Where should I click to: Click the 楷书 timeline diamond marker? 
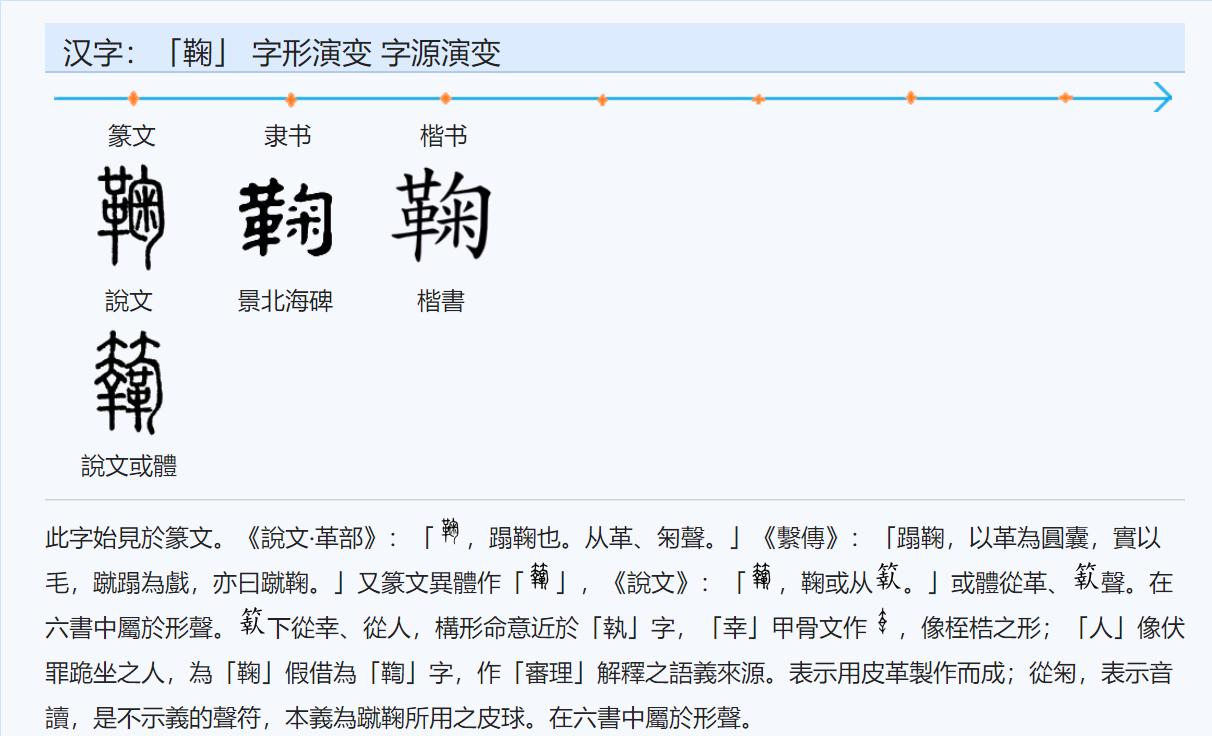[444, 98]
